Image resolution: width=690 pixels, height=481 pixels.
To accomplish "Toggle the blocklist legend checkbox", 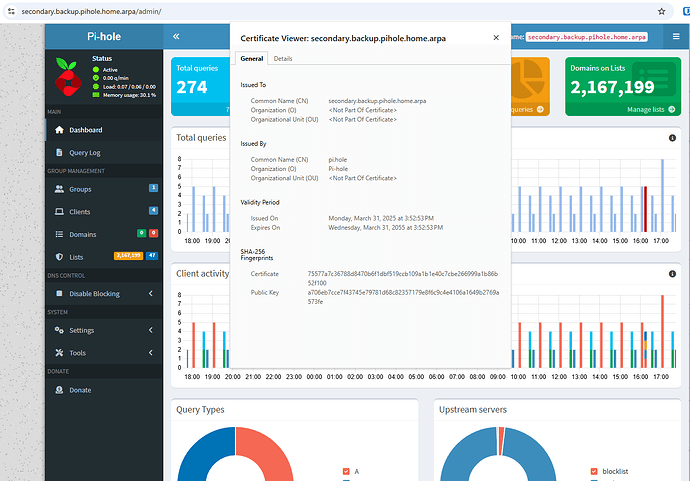I will pyautogui.click(x=594, y=471).
